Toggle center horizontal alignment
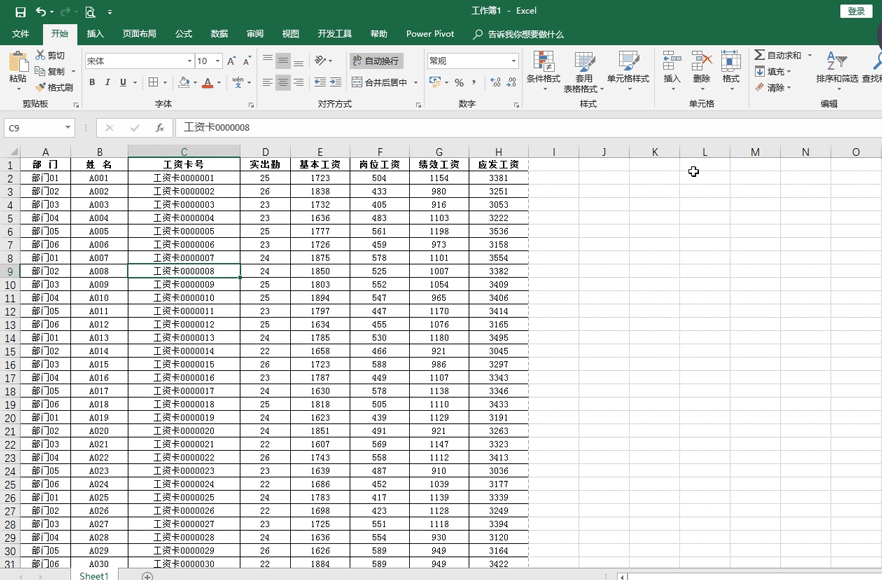882x580 pixels. coord(283,82)
